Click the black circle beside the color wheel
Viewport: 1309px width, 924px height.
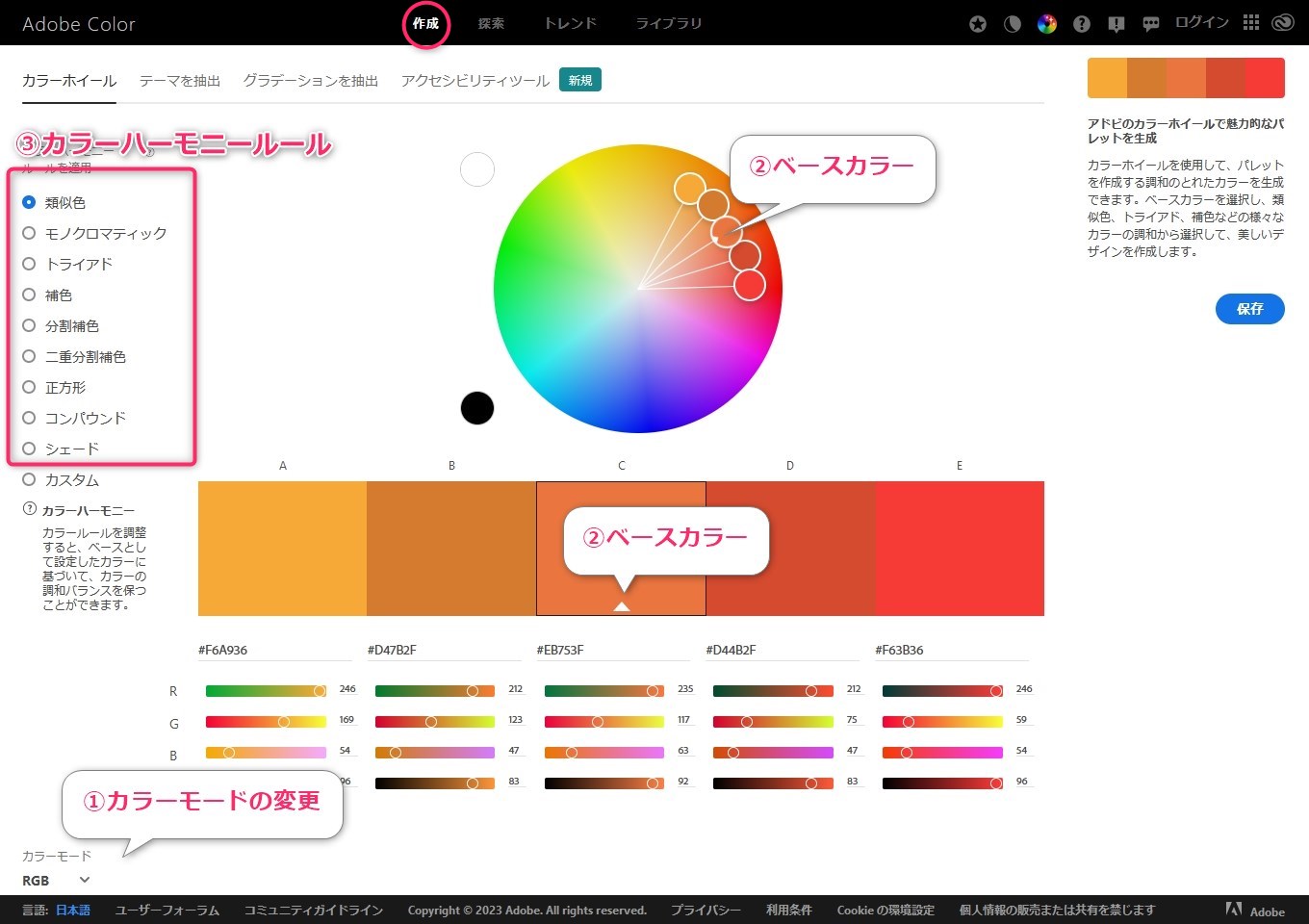477,408
